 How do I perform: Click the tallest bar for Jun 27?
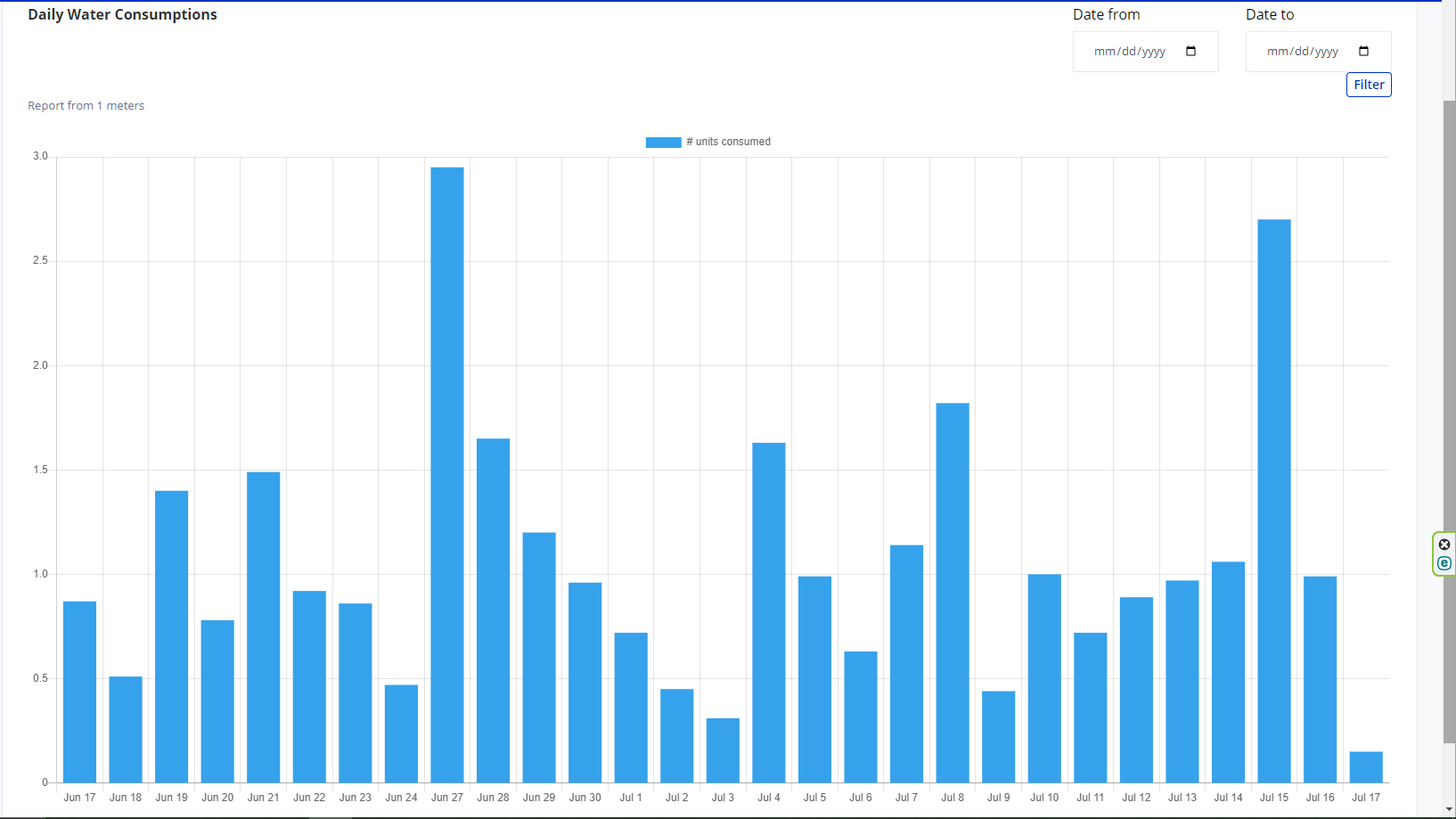pyautogui.click(x=447, y=474)
